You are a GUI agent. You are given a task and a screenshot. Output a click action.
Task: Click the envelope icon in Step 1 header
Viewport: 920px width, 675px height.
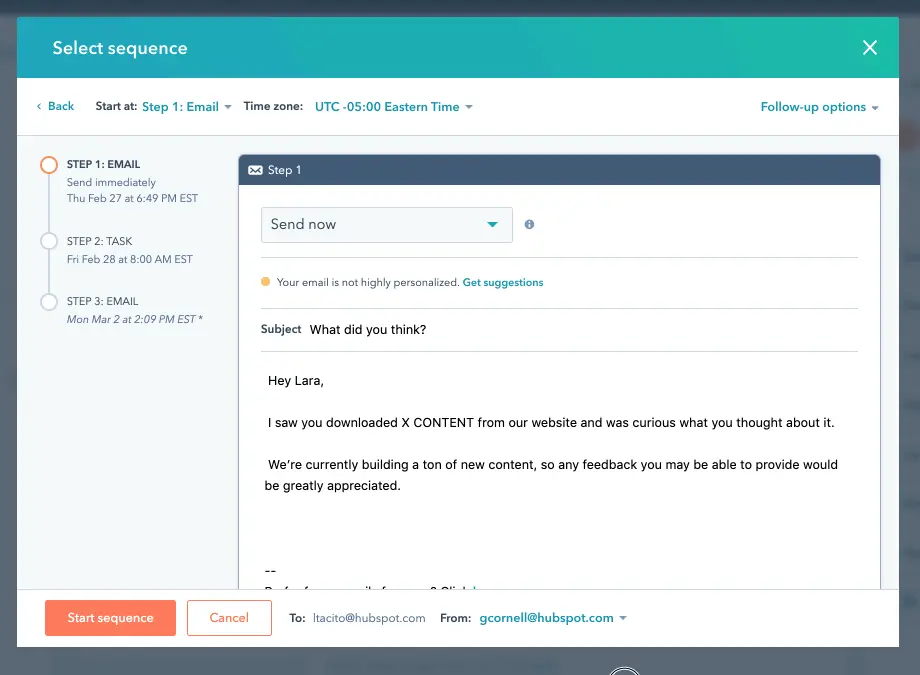255,170
